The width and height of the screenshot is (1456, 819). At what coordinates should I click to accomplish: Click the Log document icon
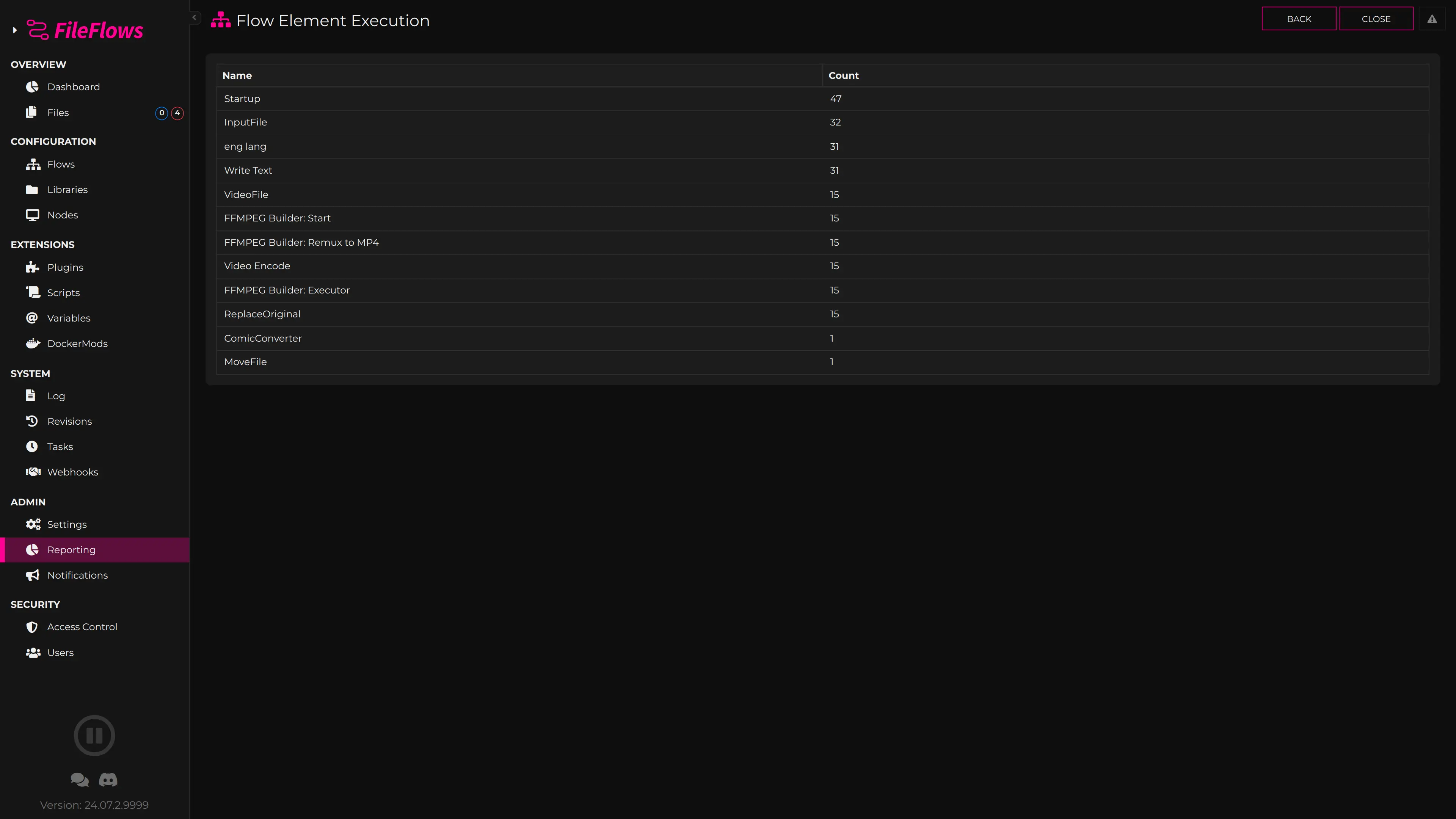[31, 395]
